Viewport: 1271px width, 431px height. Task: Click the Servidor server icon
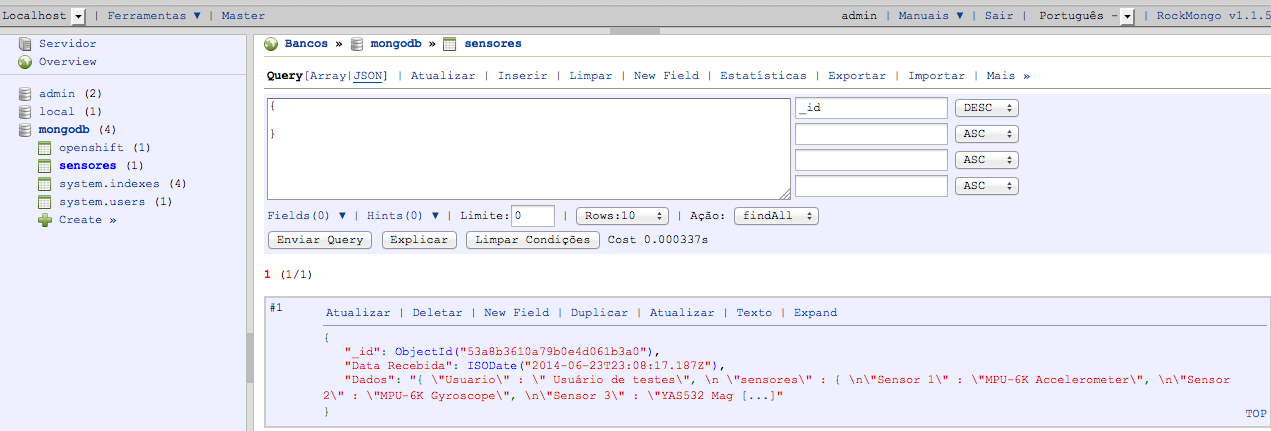pos(25,44)
